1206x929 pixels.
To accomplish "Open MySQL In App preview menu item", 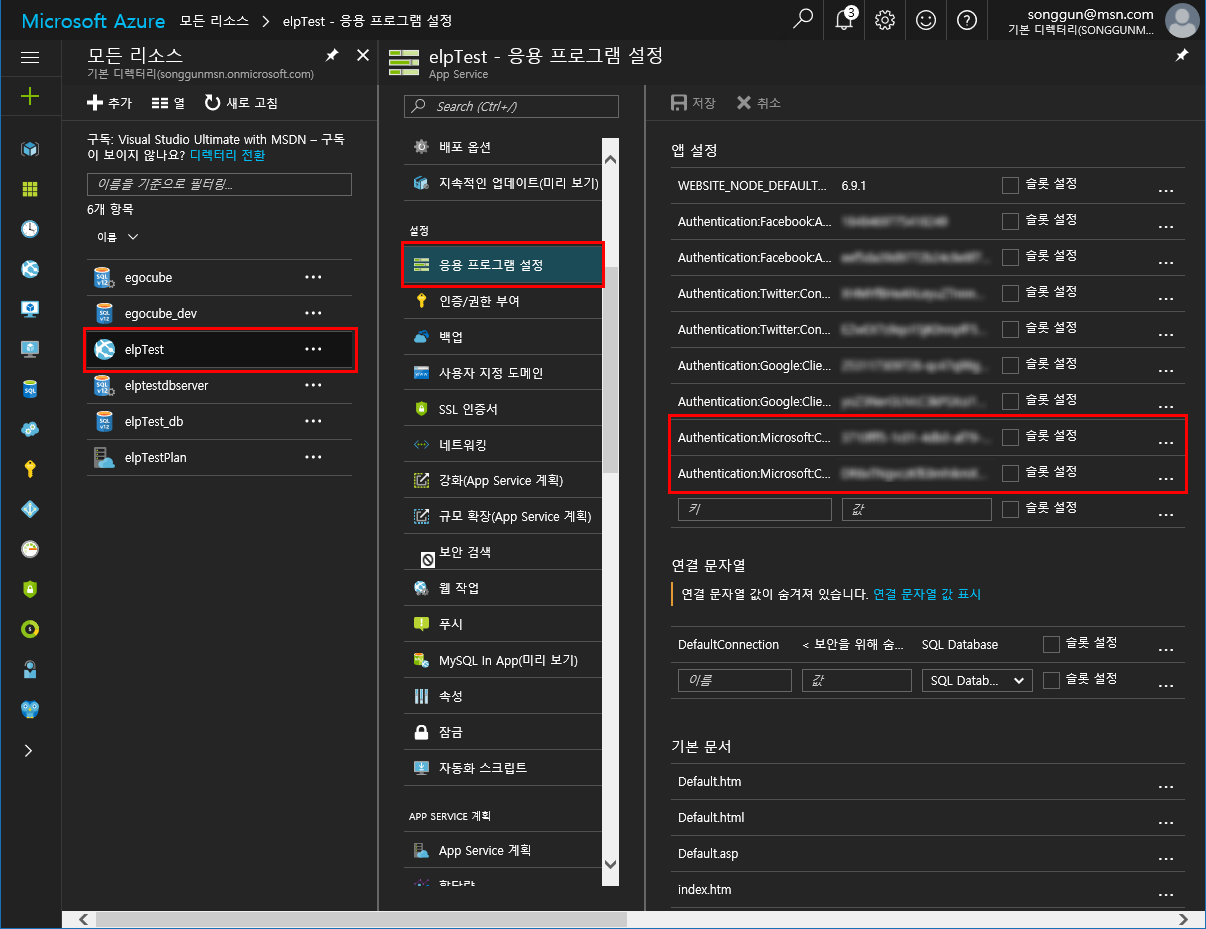I will (503, 660).
